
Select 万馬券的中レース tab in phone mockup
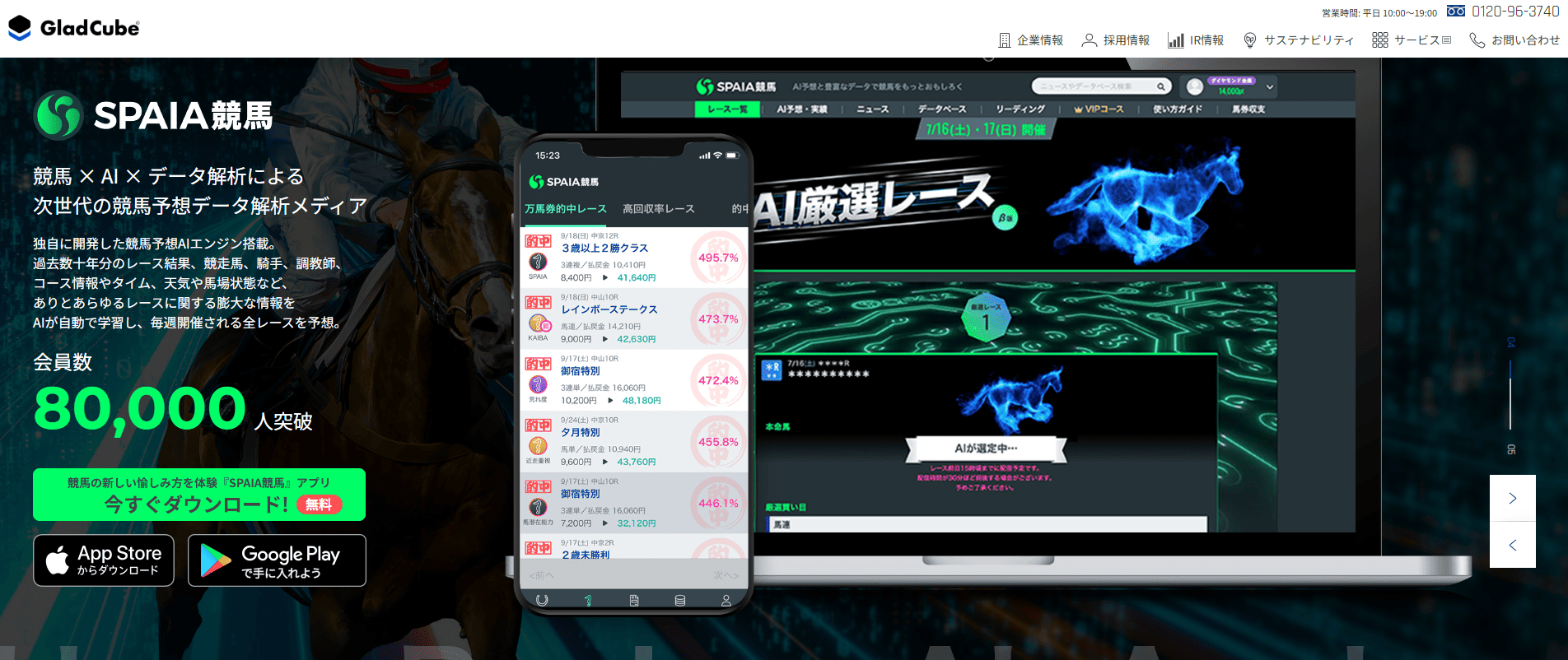(565, 209)
